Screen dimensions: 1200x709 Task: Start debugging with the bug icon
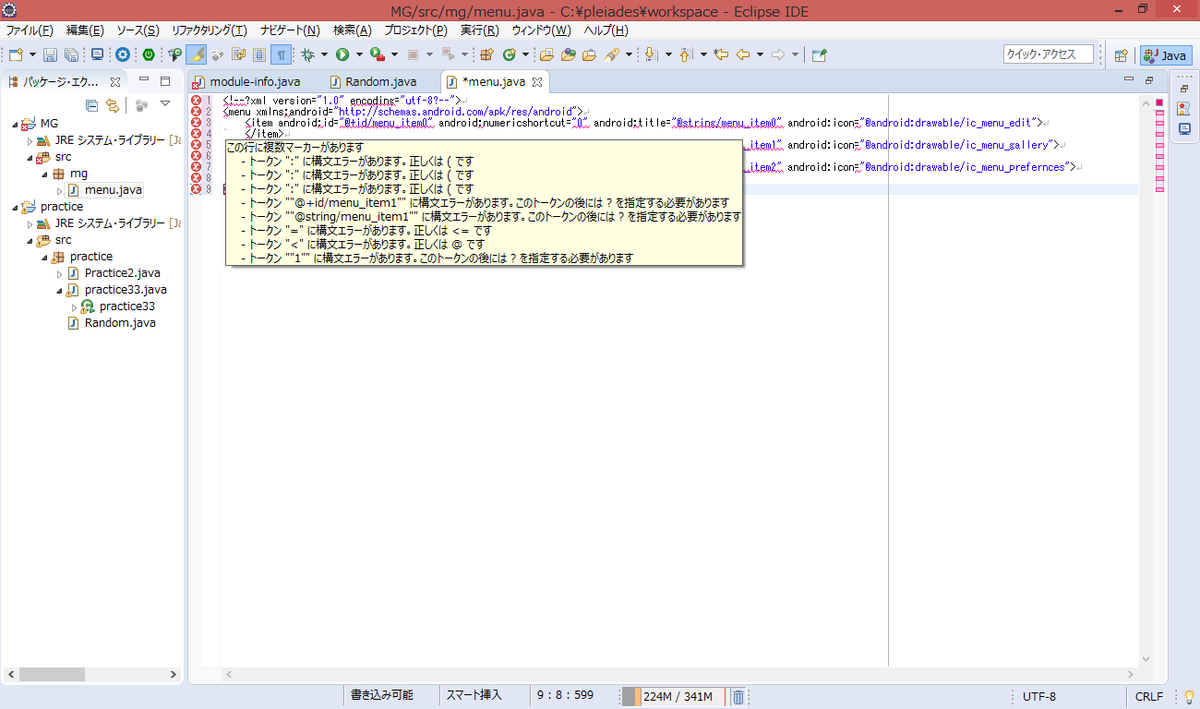(308, 55)
